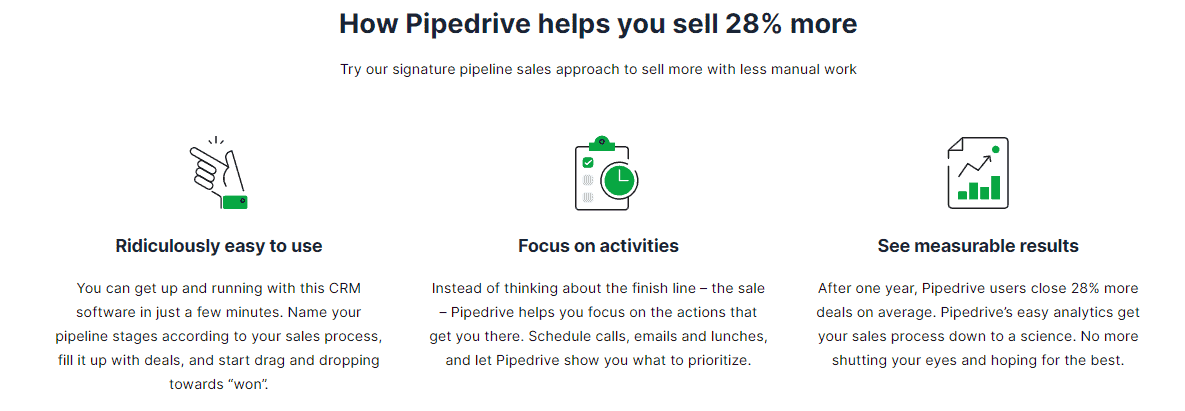Click the signature pipeline sales approach subtitle

599,70
